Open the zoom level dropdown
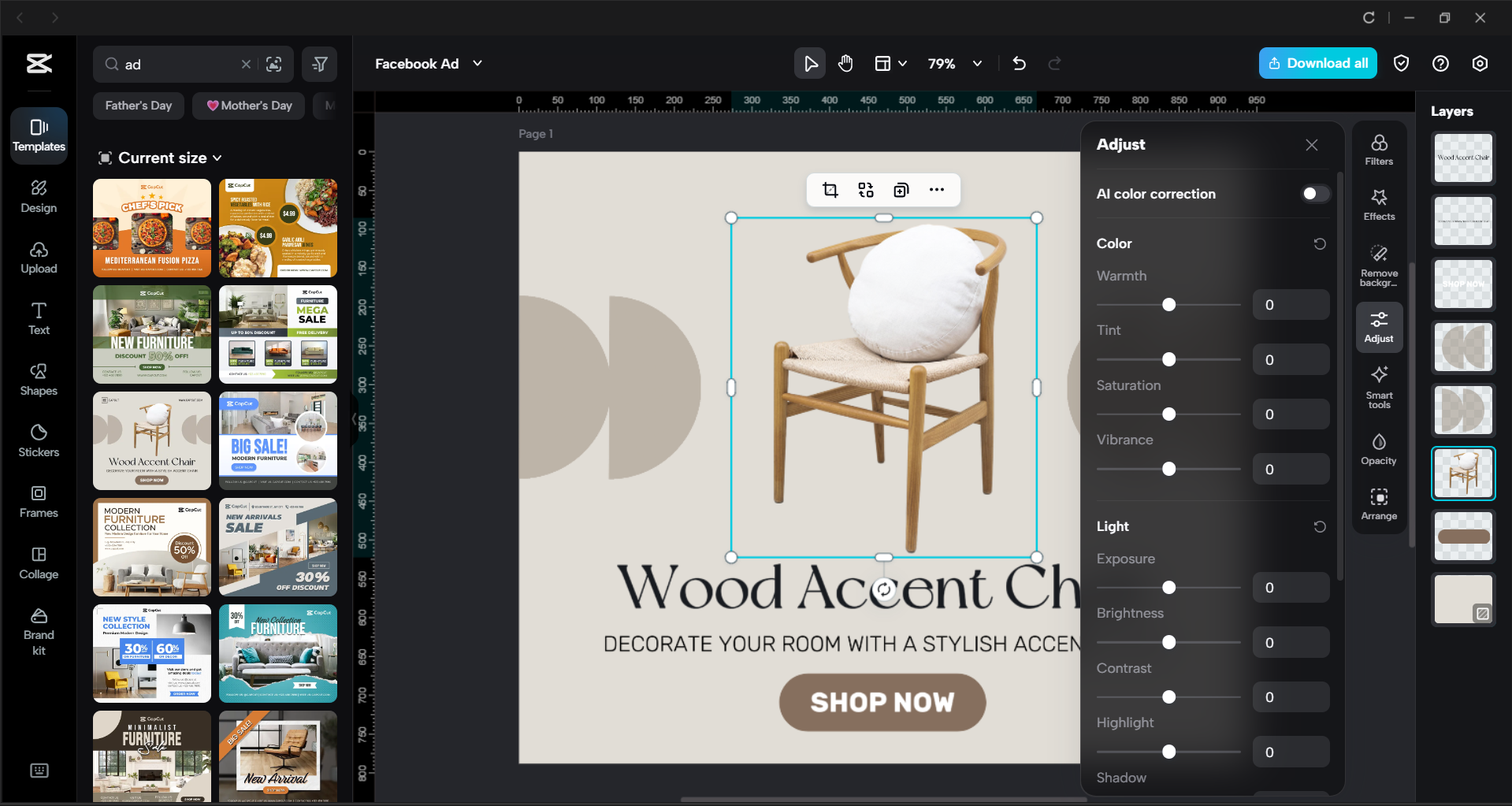1512x806 pixels. click(x=977, y=64)
